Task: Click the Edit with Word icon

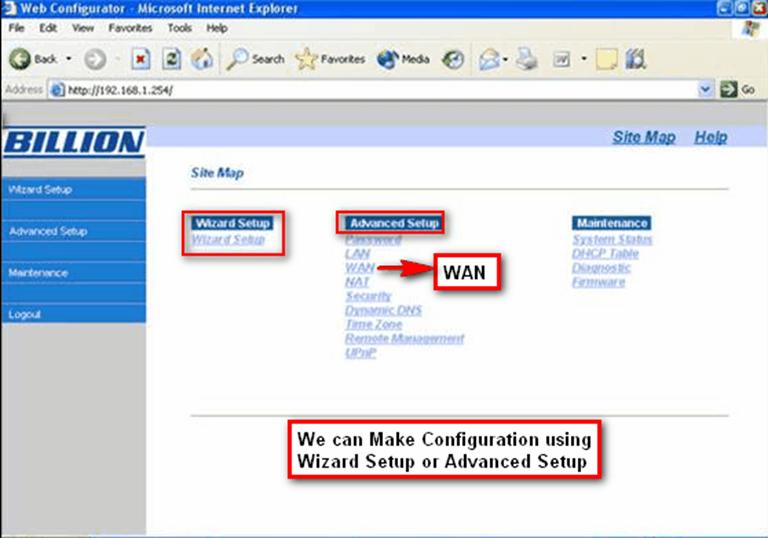Action: (x=561, y=60)
